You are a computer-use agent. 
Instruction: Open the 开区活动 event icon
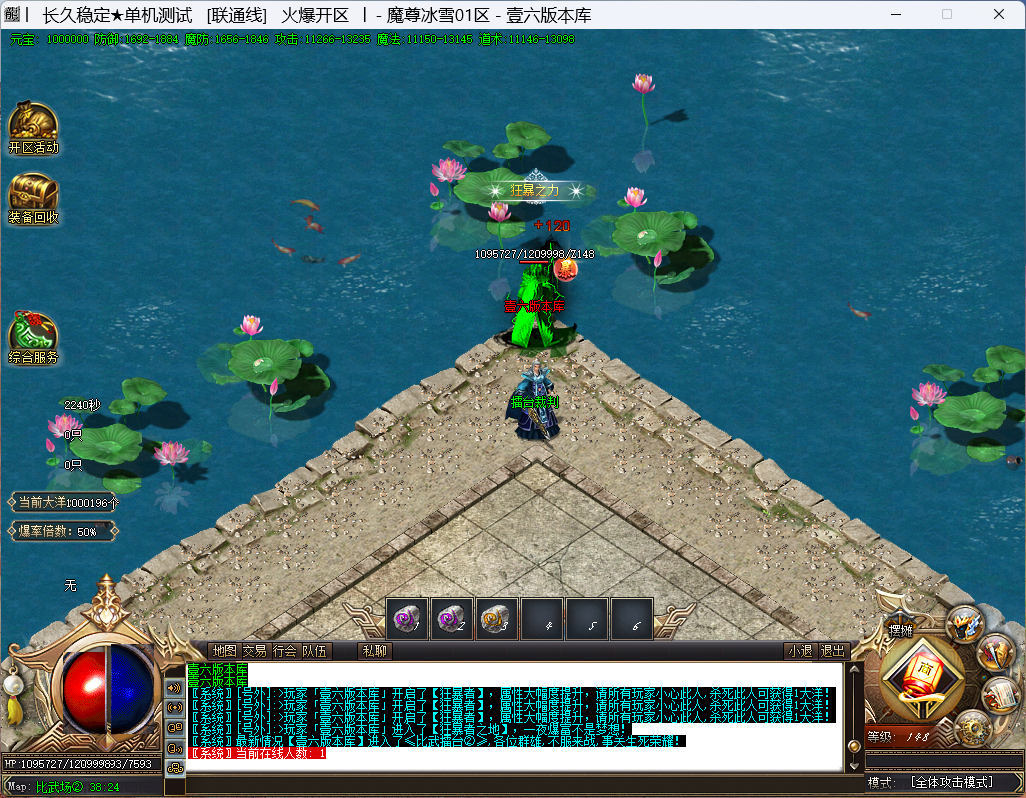pos(33,128)
